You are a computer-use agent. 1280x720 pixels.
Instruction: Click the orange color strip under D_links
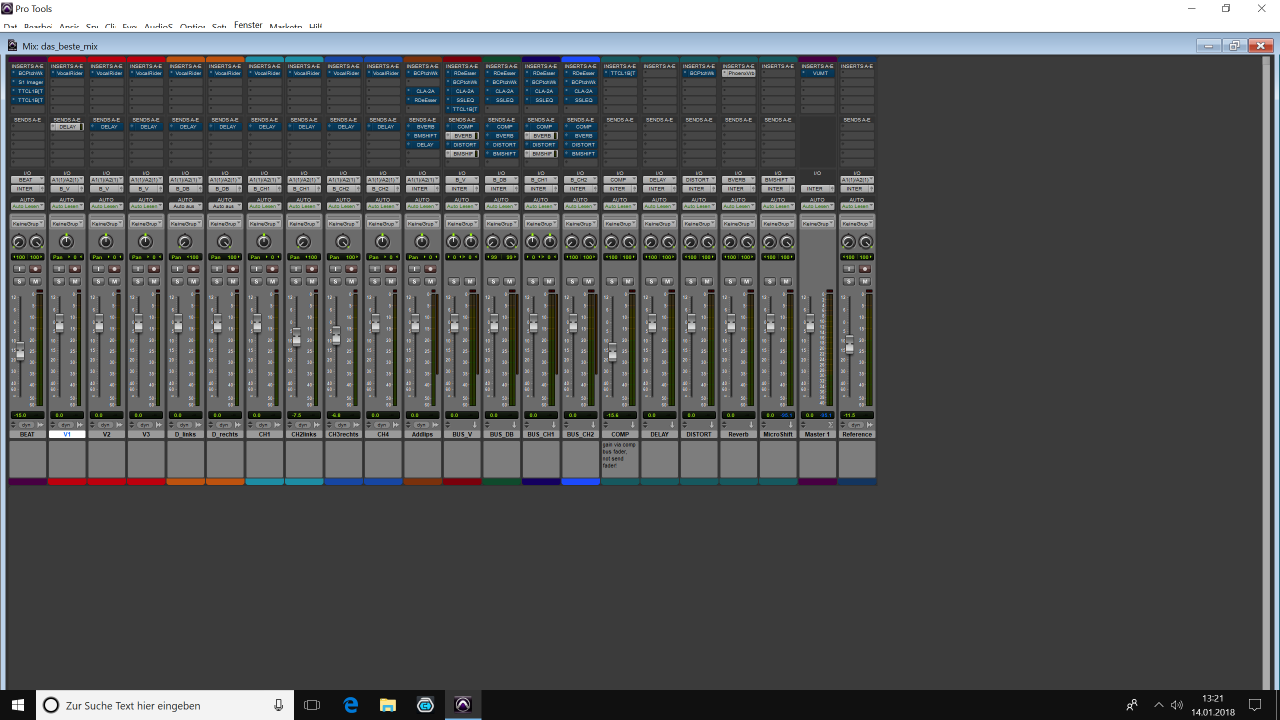tap(186, 482)
